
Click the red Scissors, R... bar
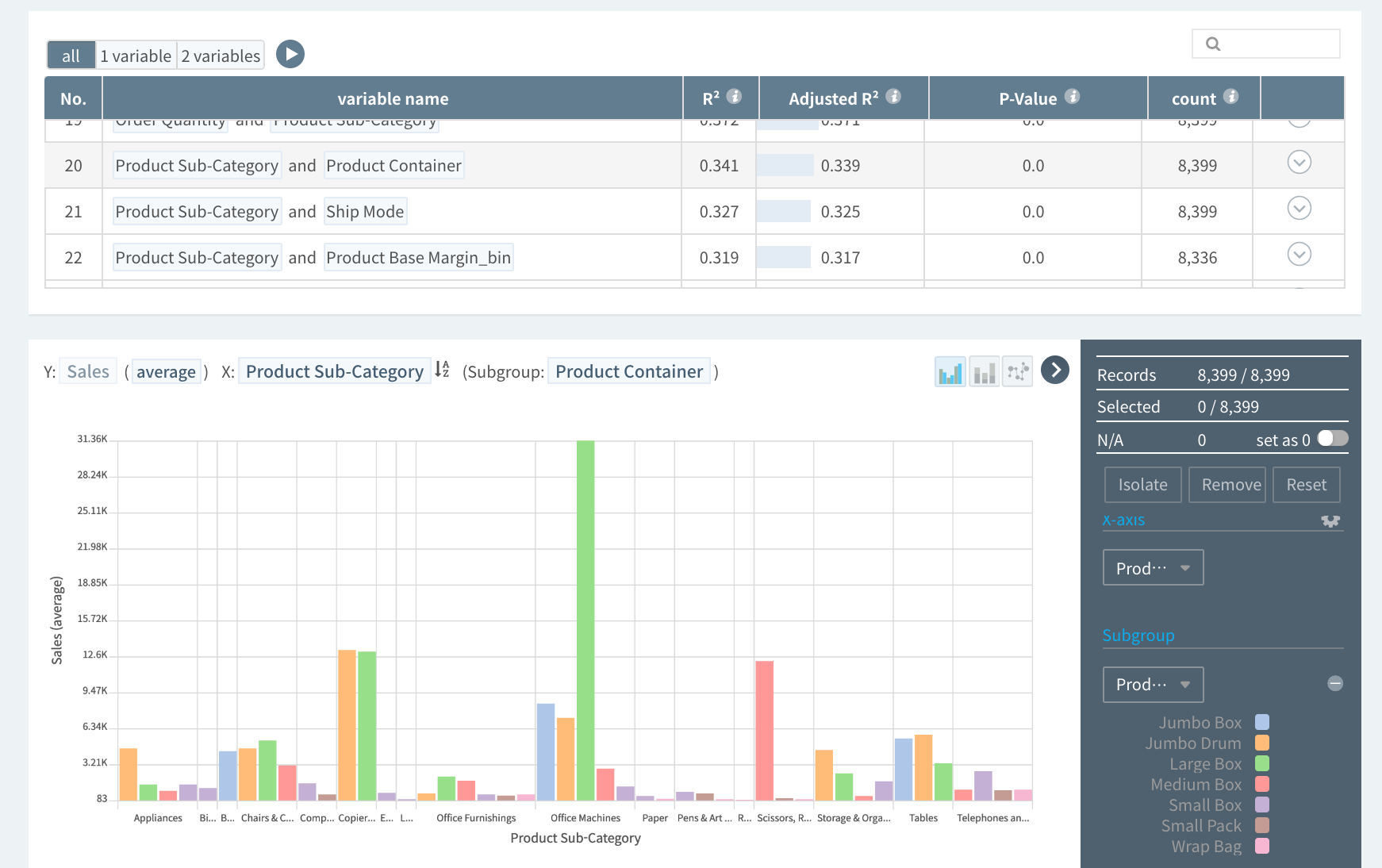764,730
